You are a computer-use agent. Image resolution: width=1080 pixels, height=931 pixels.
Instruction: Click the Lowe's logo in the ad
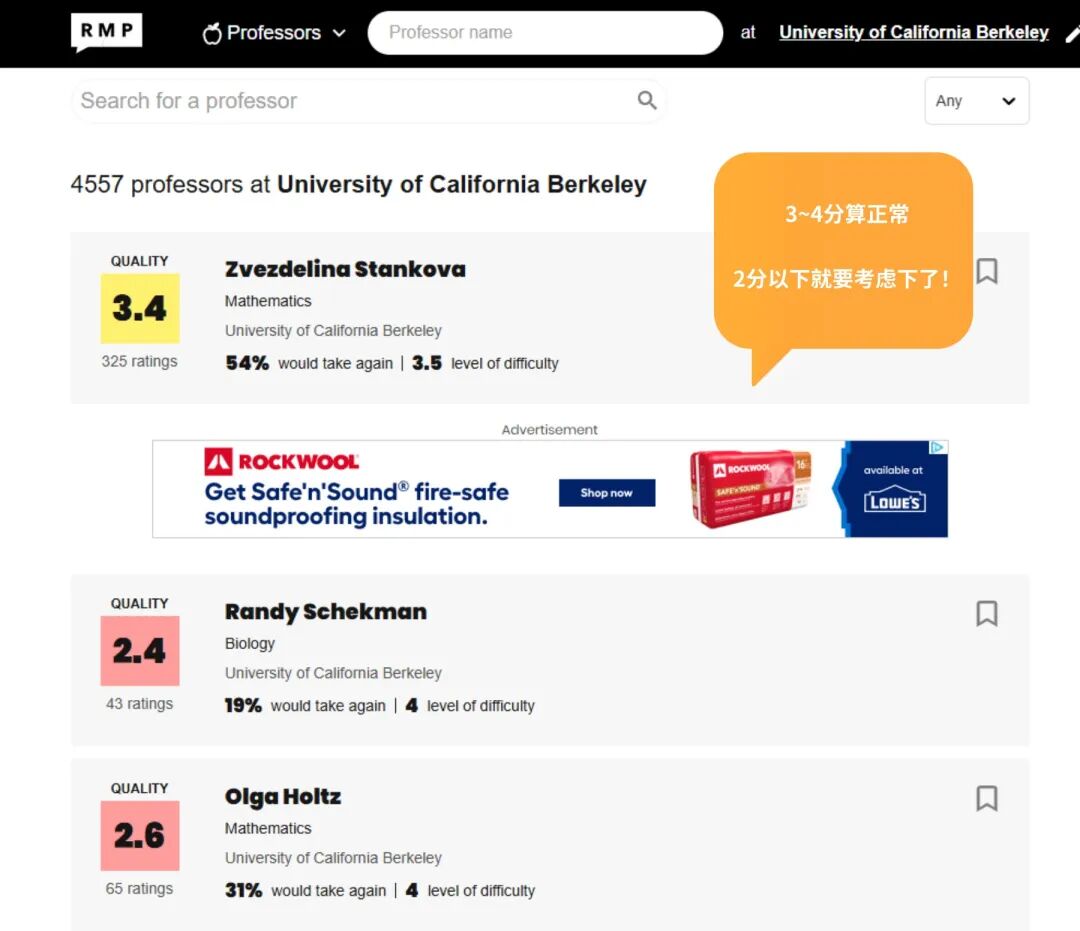894,499
